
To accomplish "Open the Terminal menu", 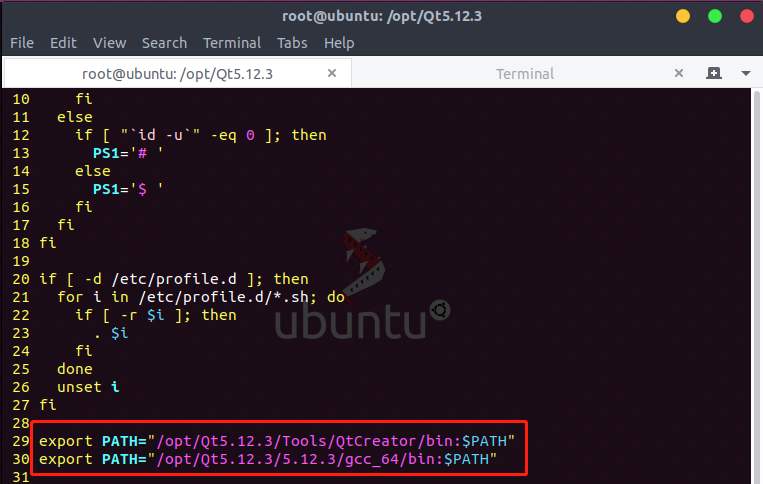I will [x=232, y=43].
